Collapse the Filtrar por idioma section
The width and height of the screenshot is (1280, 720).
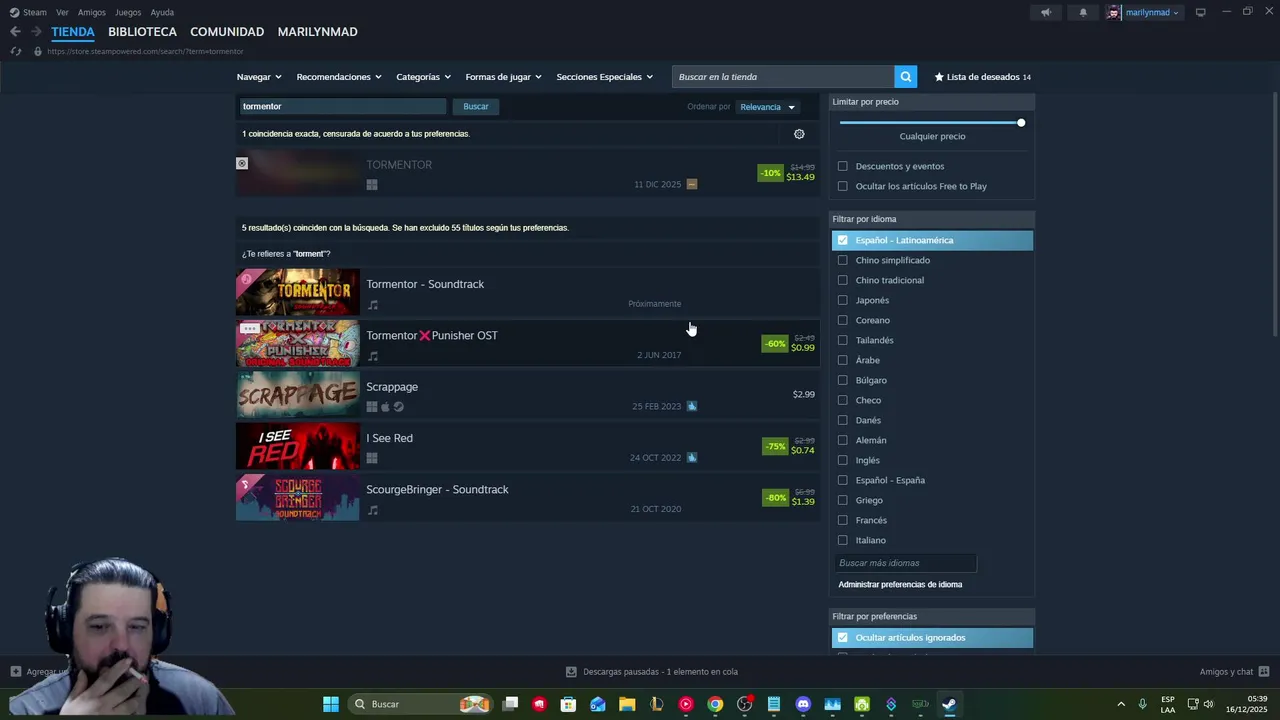[932, 219]
